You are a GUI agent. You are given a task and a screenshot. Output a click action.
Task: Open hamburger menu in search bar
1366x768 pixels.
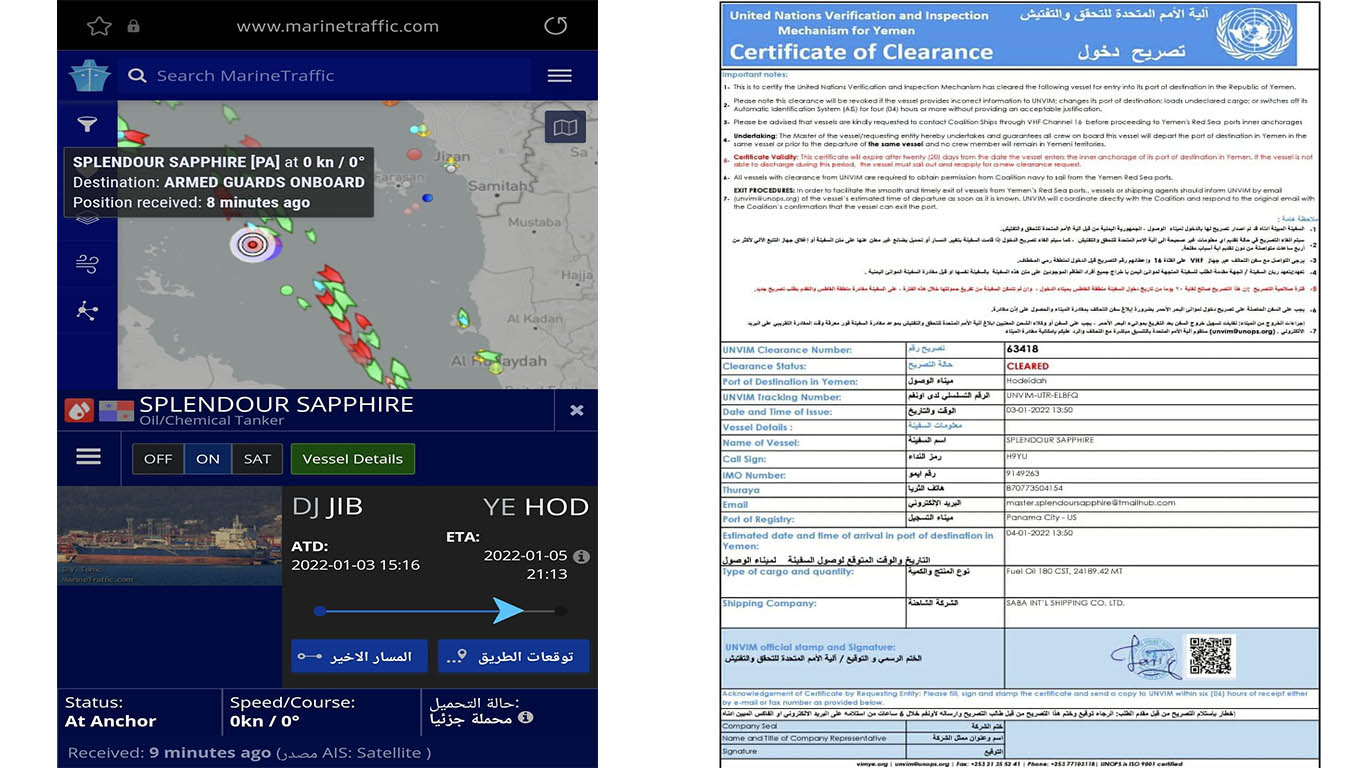point(560,76)
